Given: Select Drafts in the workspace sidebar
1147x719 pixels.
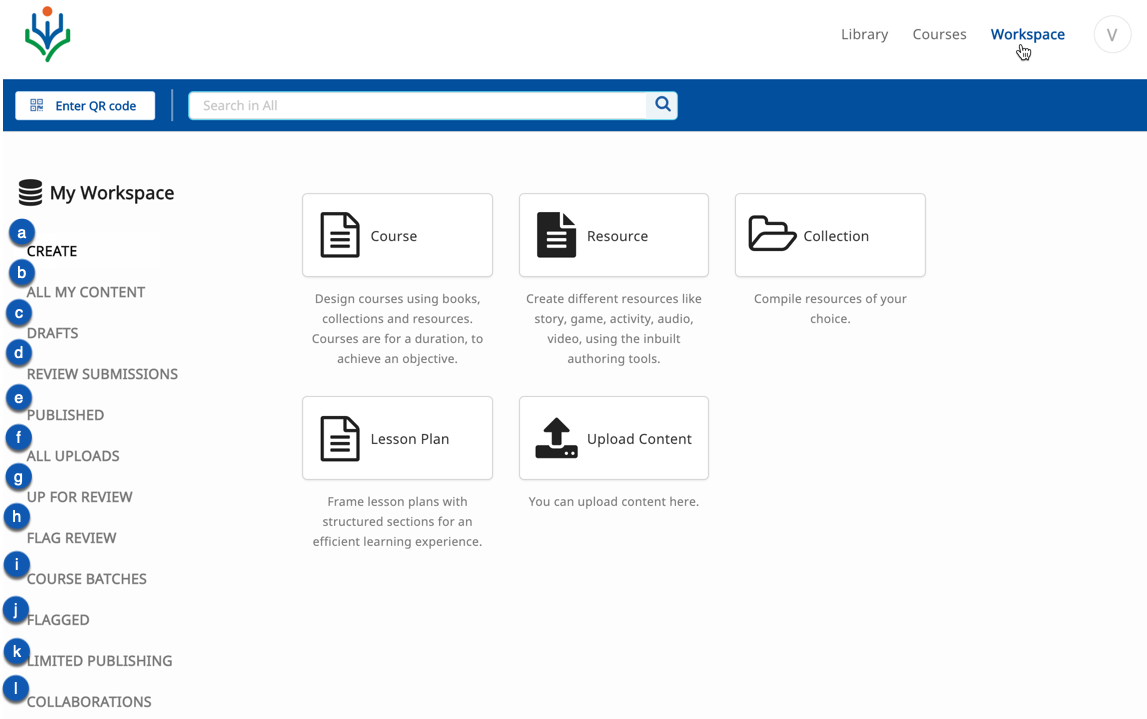Looking at the screenshot, I should coord(53,333).
